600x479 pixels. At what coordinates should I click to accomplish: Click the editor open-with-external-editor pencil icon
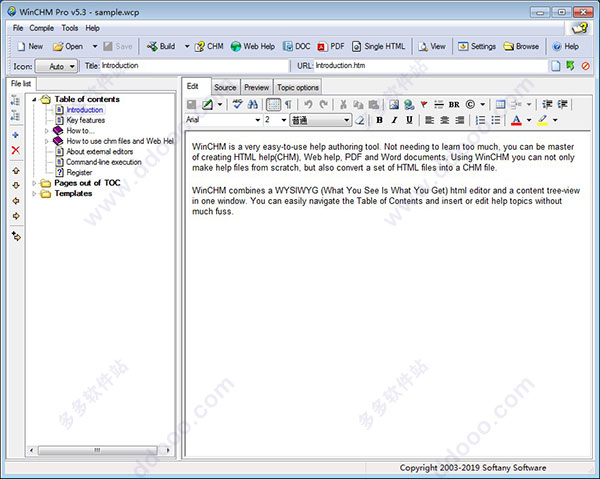pyautogui.click(x=207, y=104)
